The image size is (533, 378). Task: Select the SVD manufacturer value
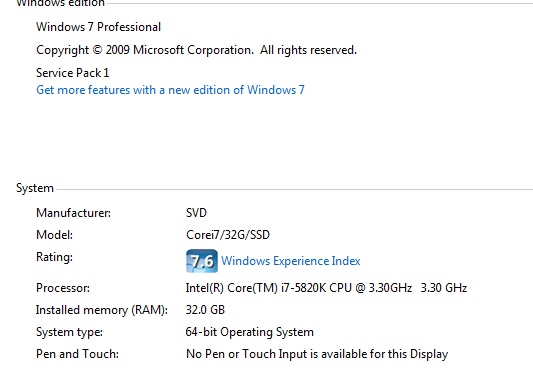pos(196,213)
